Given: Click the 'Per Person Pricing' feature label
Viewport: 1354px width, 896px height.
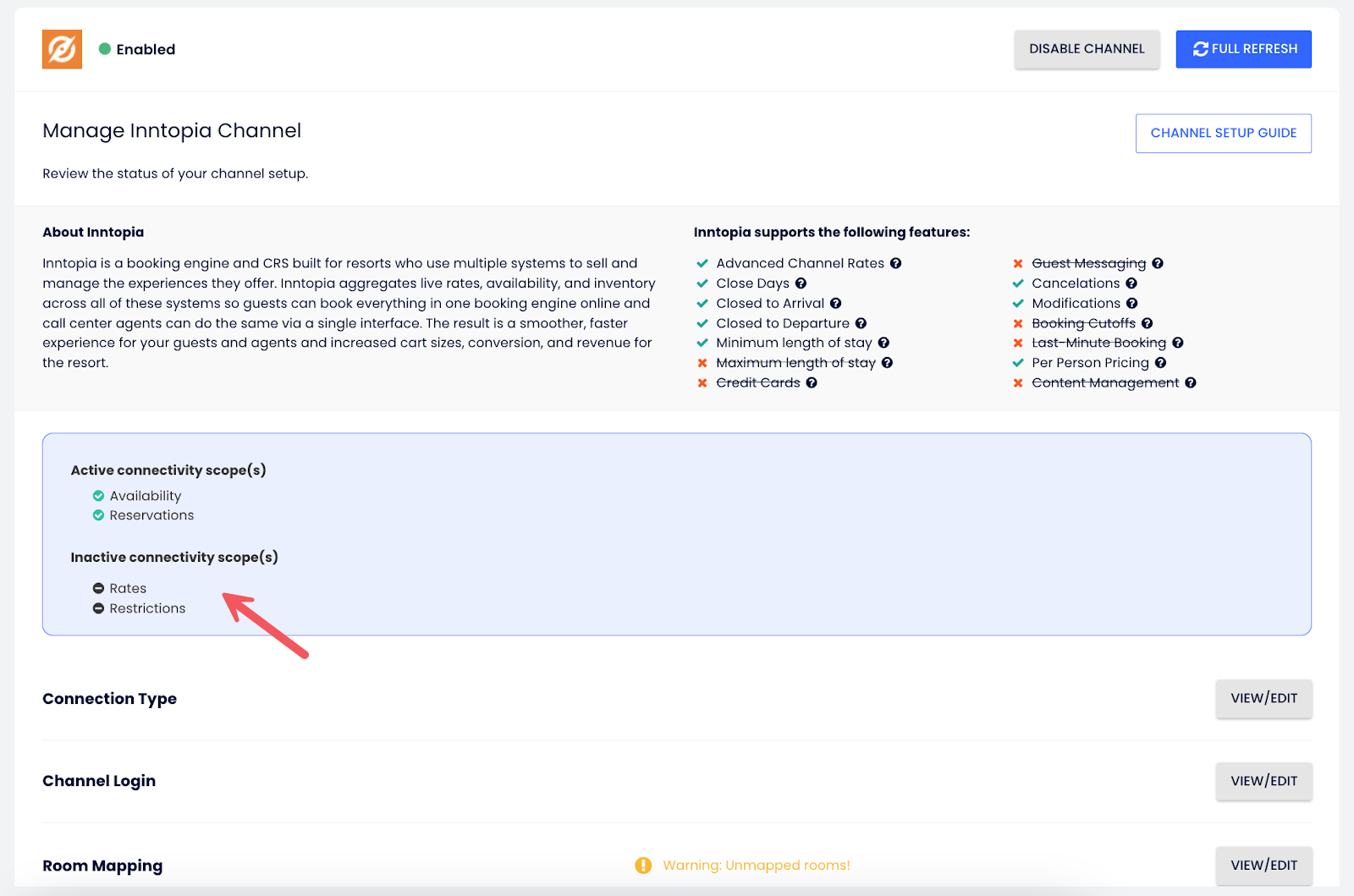Looking at the screenshot, I should click(x=1091, y=363).
